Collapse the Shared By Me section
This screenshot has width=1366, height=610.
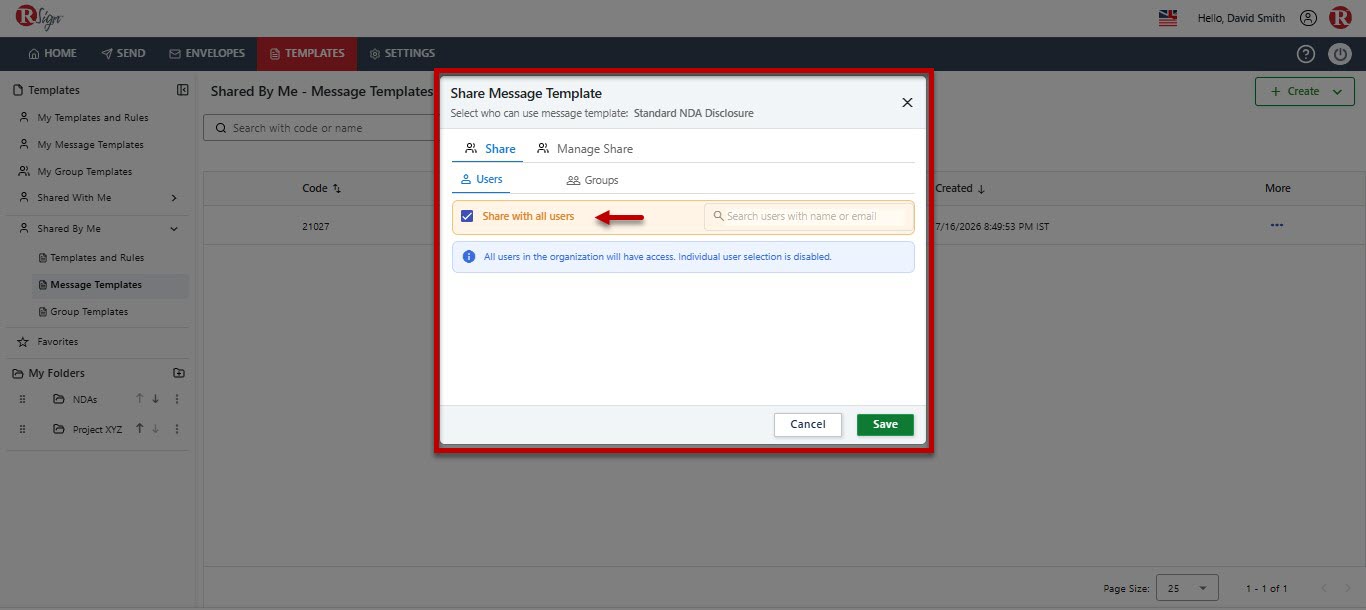[x=174, y=229]
